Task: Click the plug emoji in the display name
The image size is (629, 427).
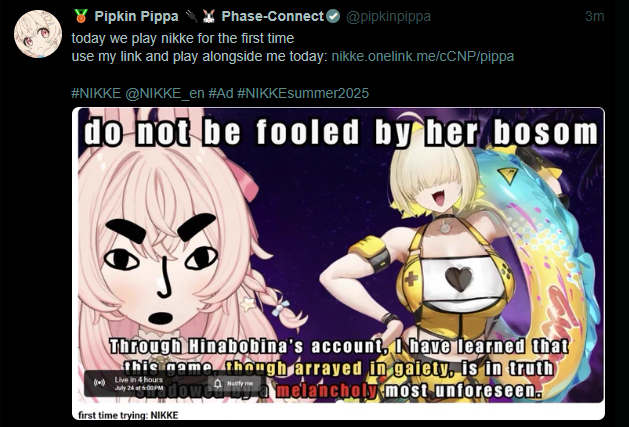Action: pos(192,16)
